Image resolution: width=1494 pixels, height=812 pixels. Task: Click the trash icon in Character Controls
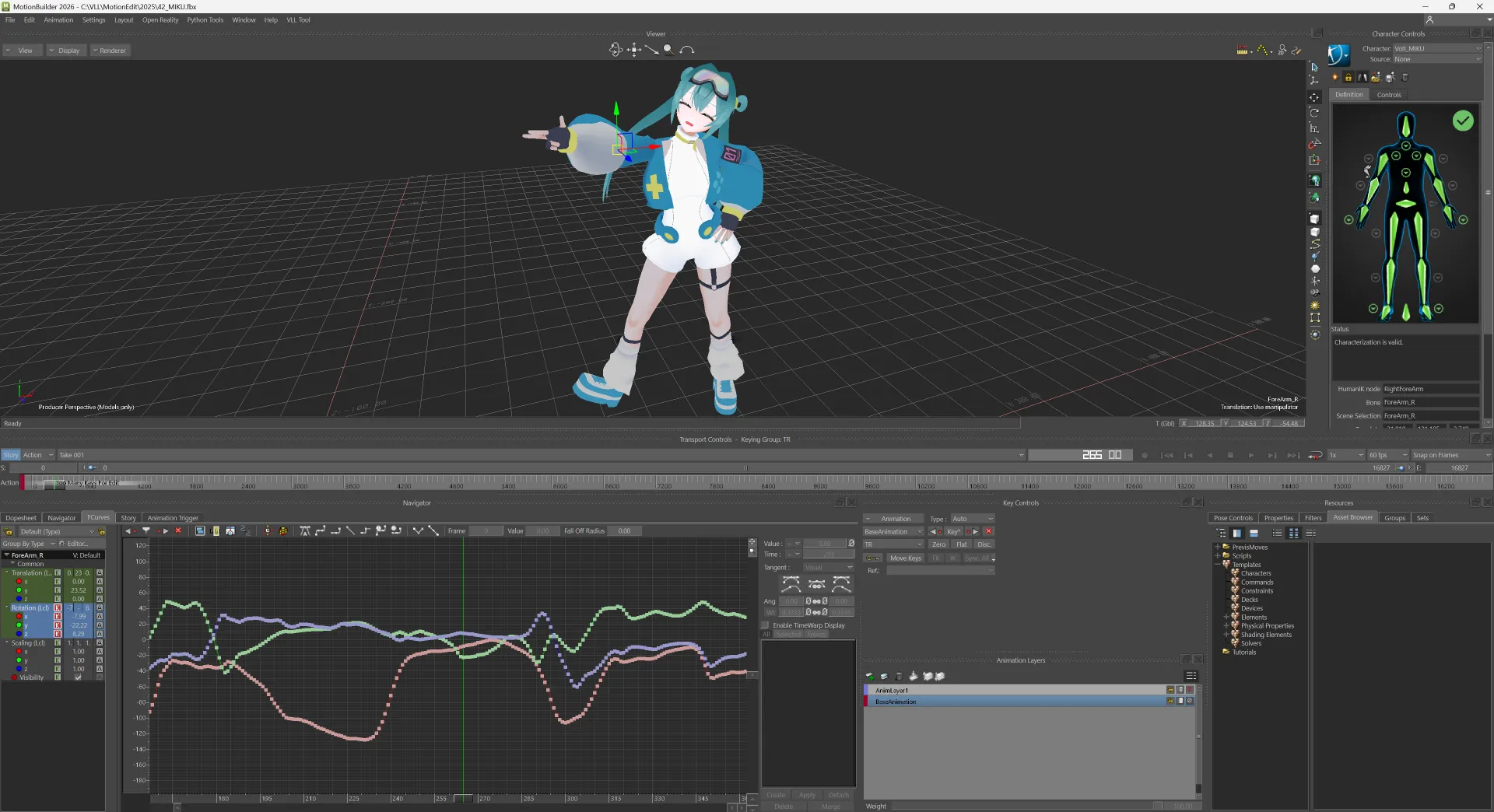(1405, 77)
